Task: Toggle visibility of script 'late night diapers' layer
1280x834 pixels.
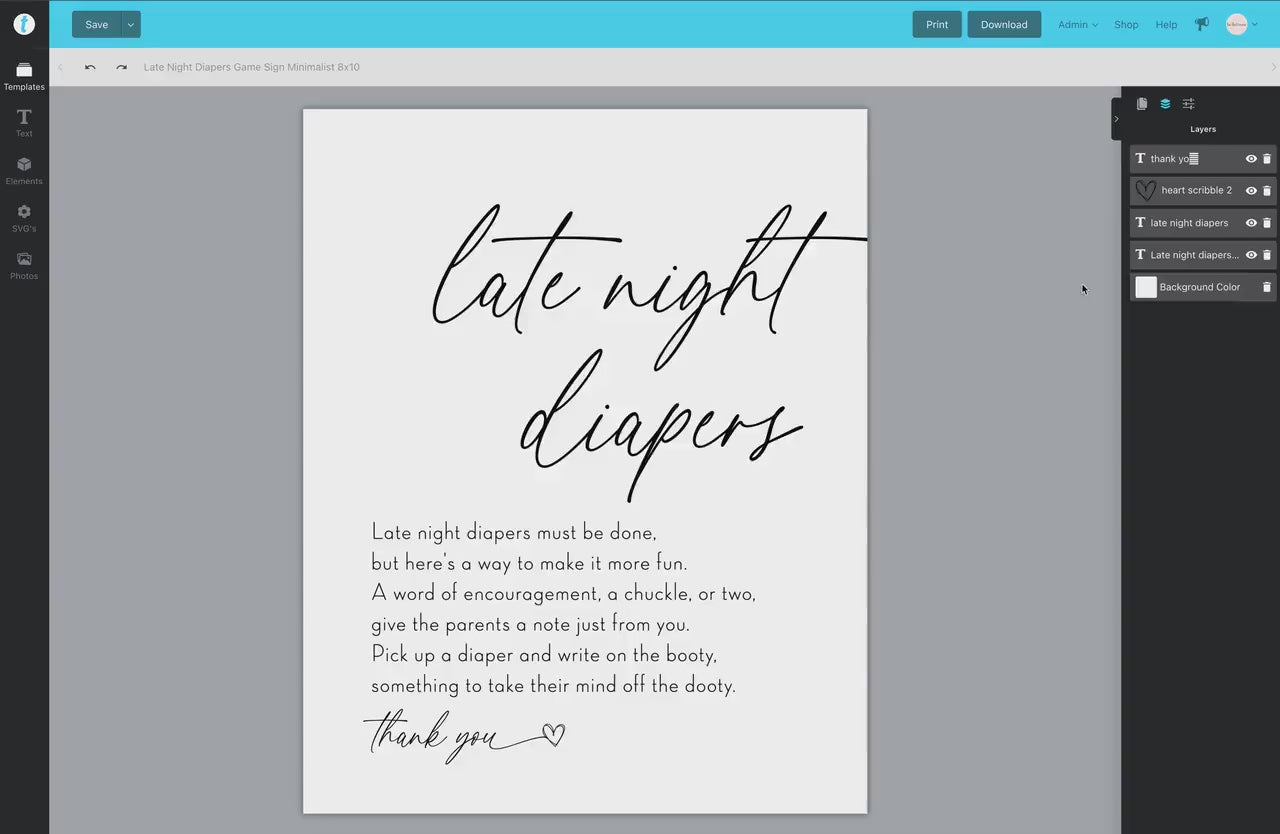Action: coord(1251,223)
